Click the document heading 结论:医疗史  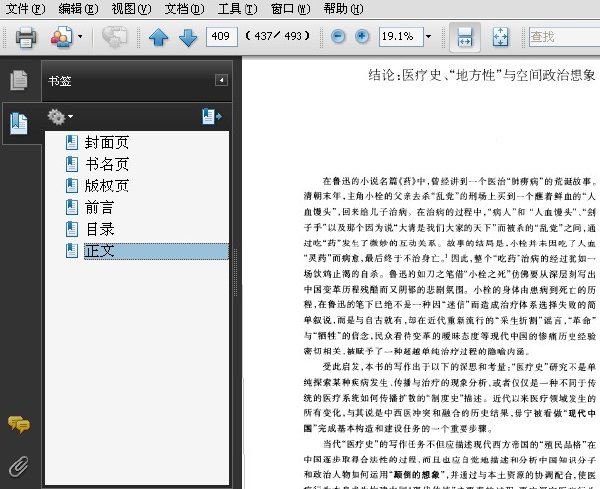point(482,75)
